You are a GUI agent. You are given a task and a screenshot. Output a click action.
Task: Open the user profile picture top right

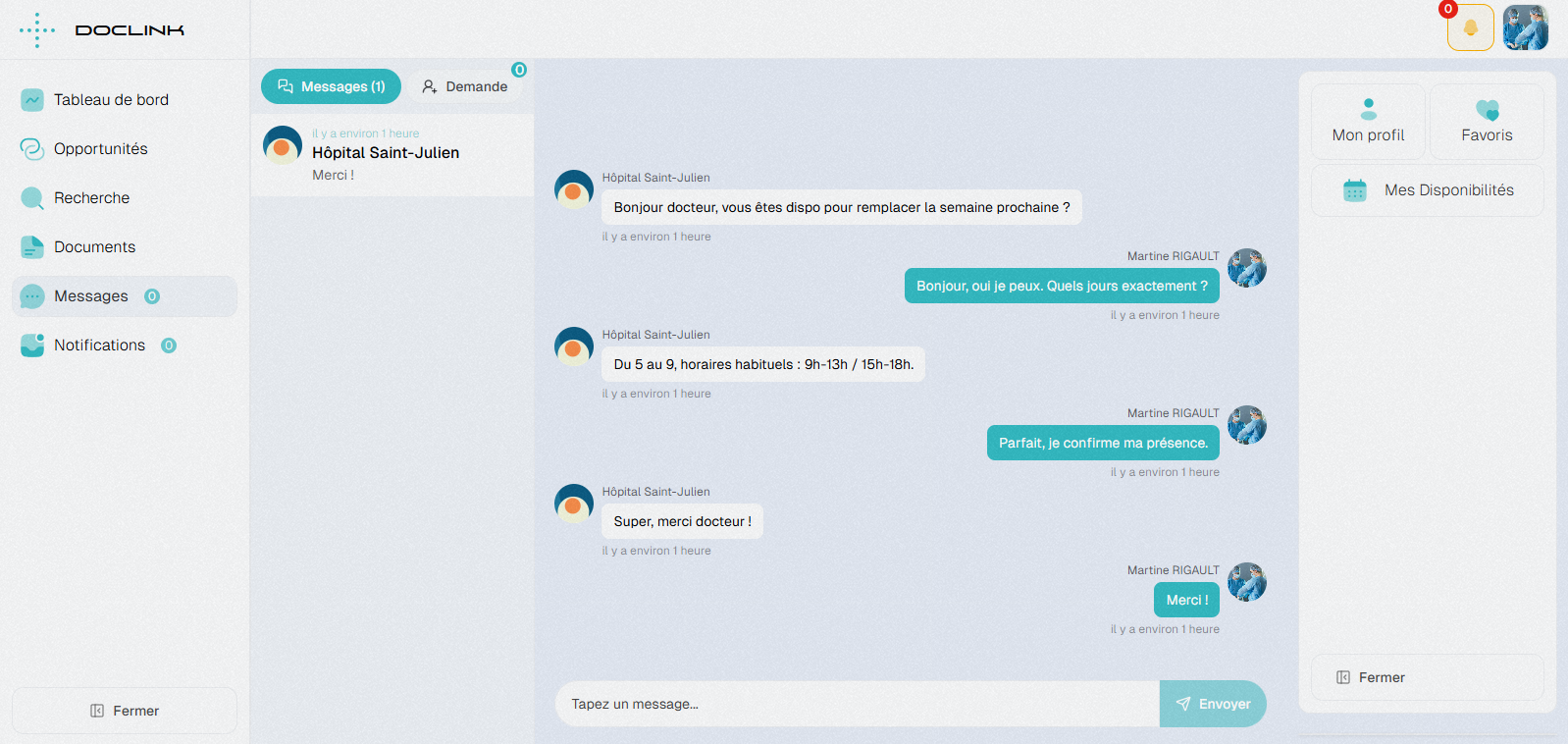[x=1525, y=27]
